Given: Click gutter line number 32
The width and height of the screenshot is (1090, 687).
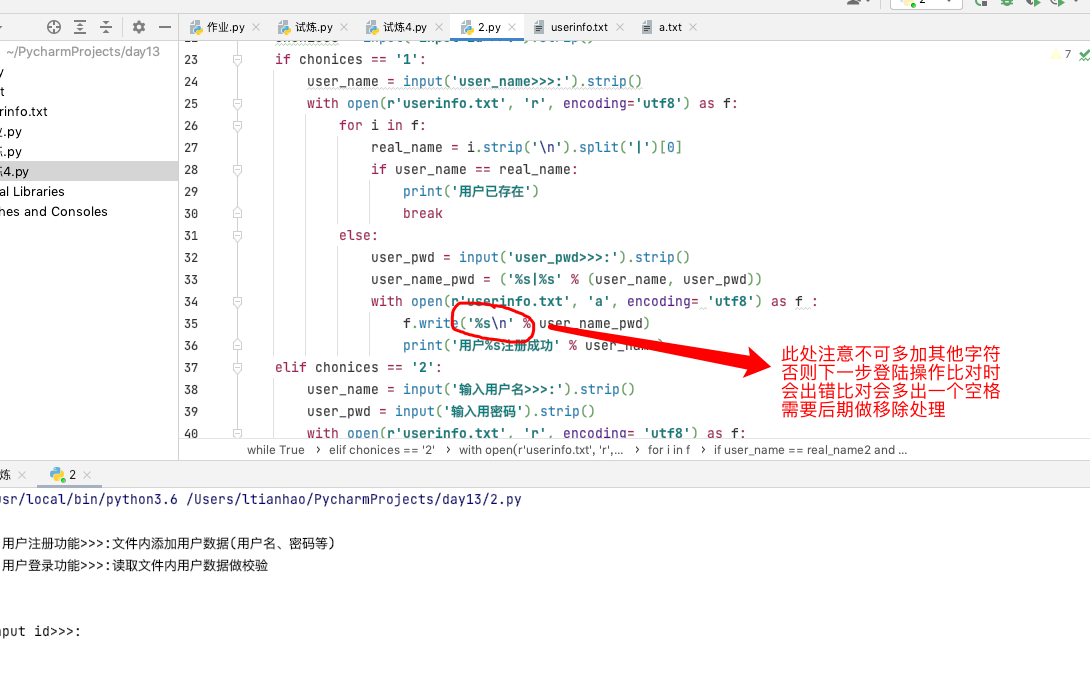Looking at the screenshot, I should coord(191,258).
